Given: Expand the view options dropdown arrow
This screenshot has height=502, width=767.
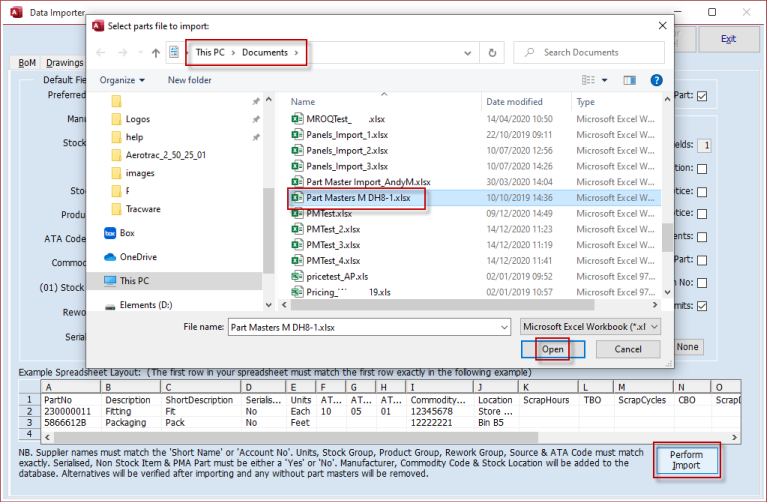Looking at the screenshot, I should [605, 80].
